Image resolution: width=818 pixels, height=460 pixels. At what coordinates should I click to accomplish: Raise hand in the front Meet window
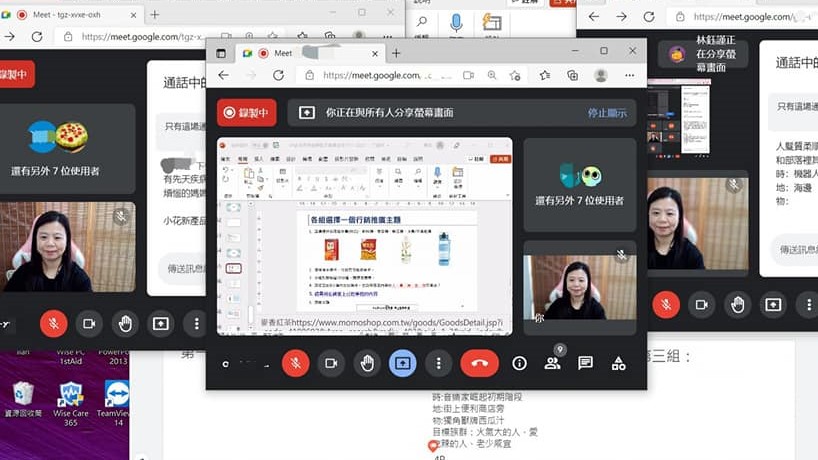[367, 363]
